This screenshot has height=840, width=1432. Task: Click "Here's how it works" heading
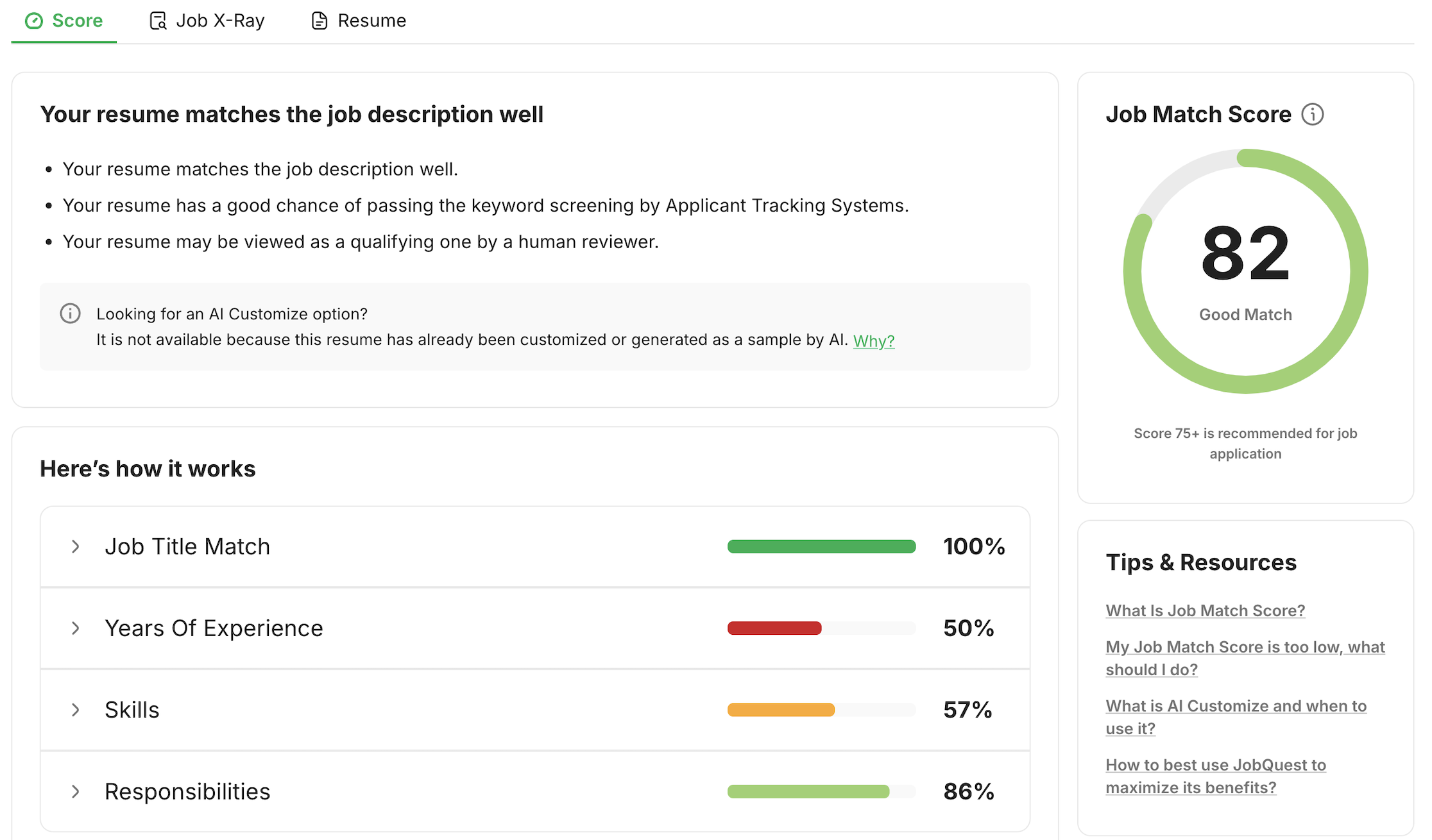(148, 469)
